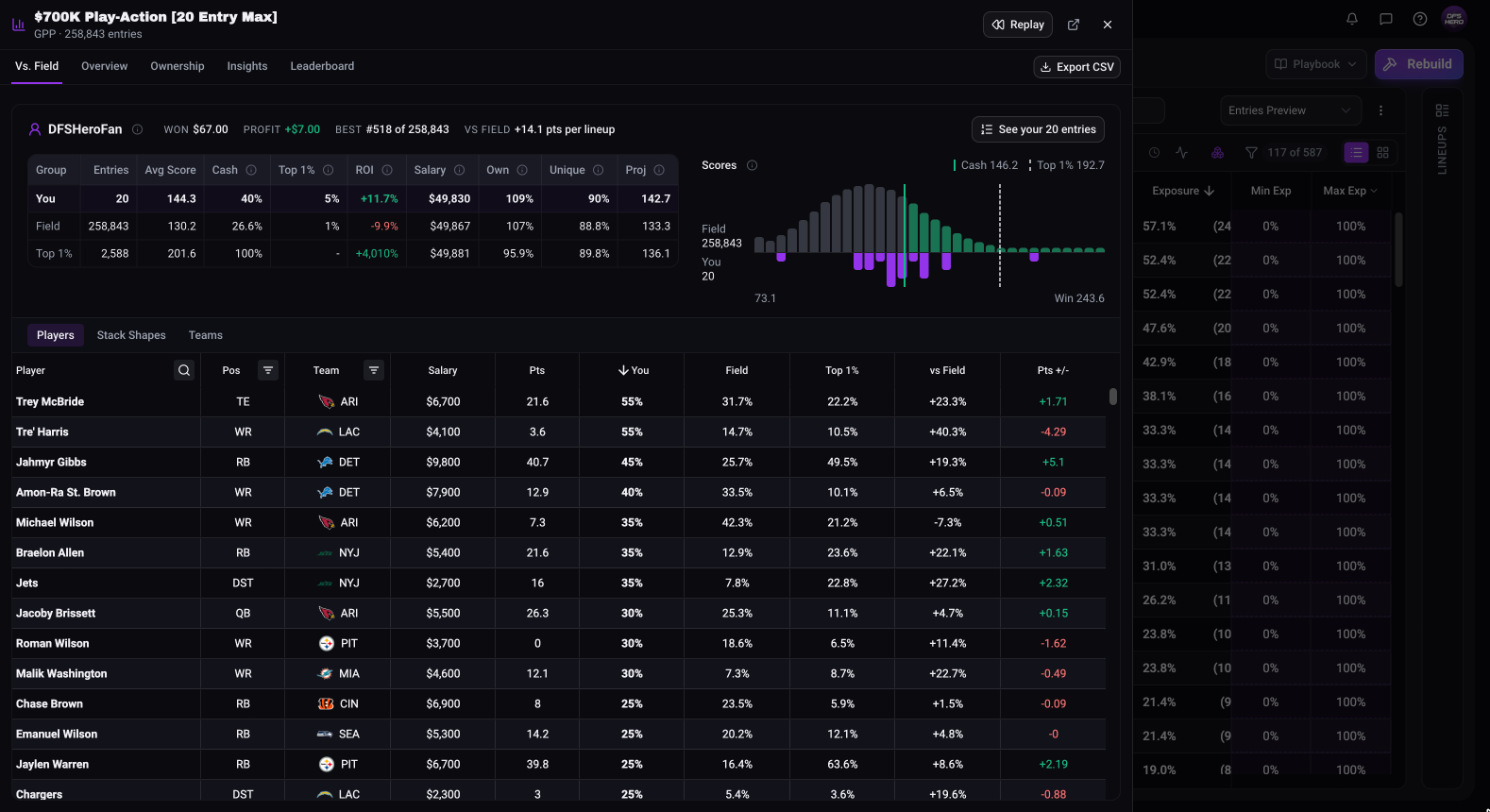Click the clock history icon in background toolbar
The image size is (1490, 812).
point(1154,153)
